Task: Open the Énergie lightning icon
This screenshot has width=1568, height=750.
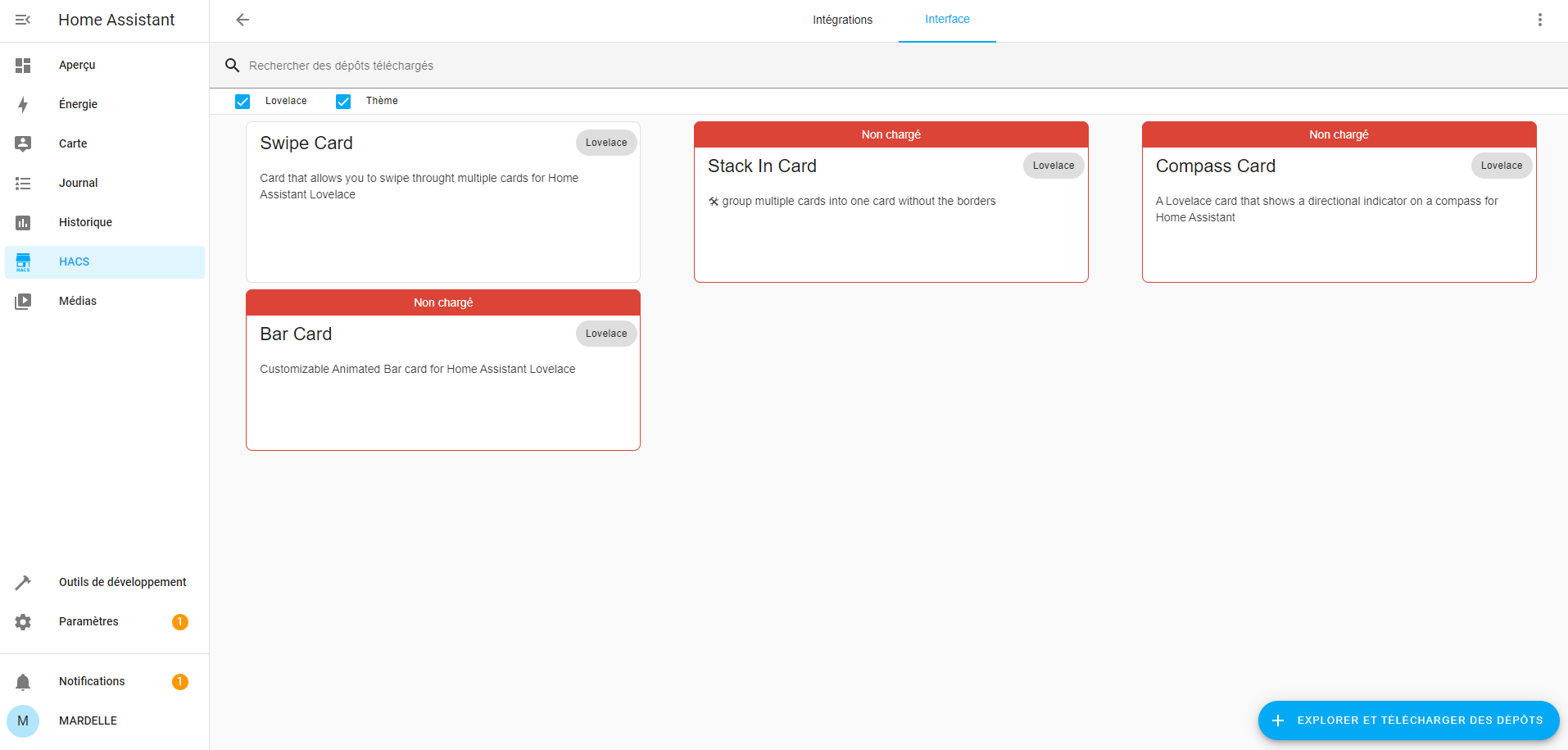Action: point(23,105)
